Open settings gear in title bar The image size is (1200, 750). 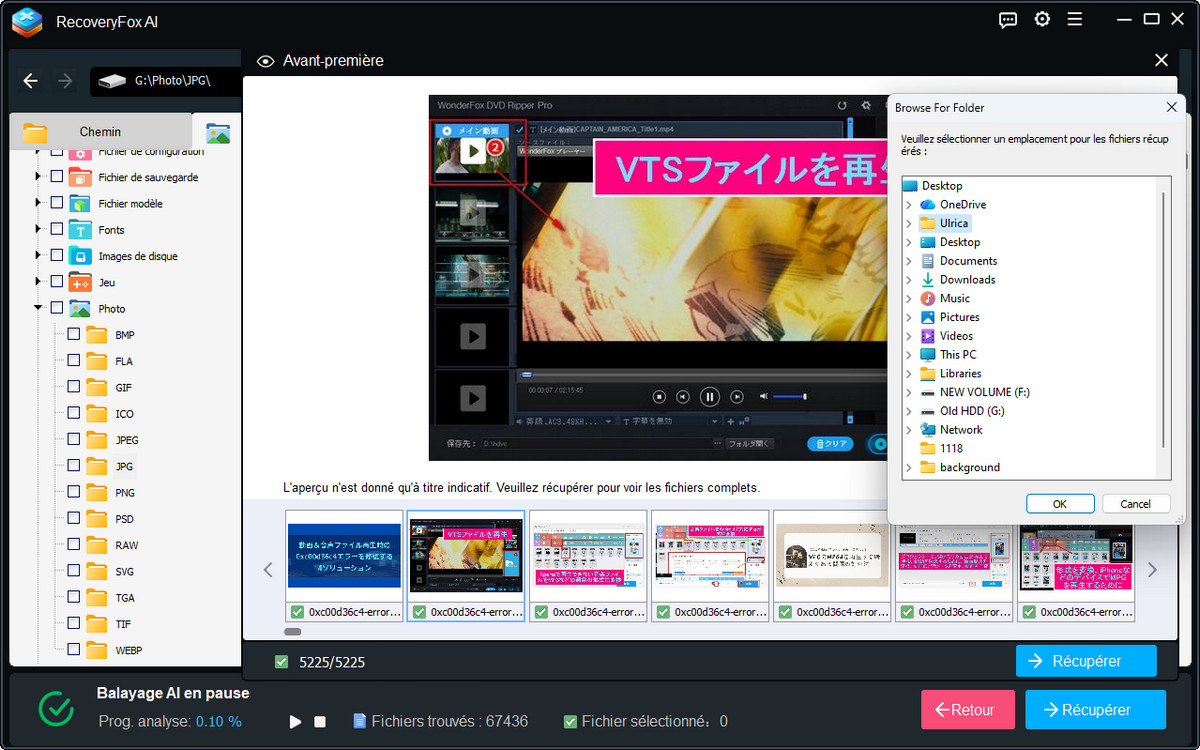coord(1042,20)
